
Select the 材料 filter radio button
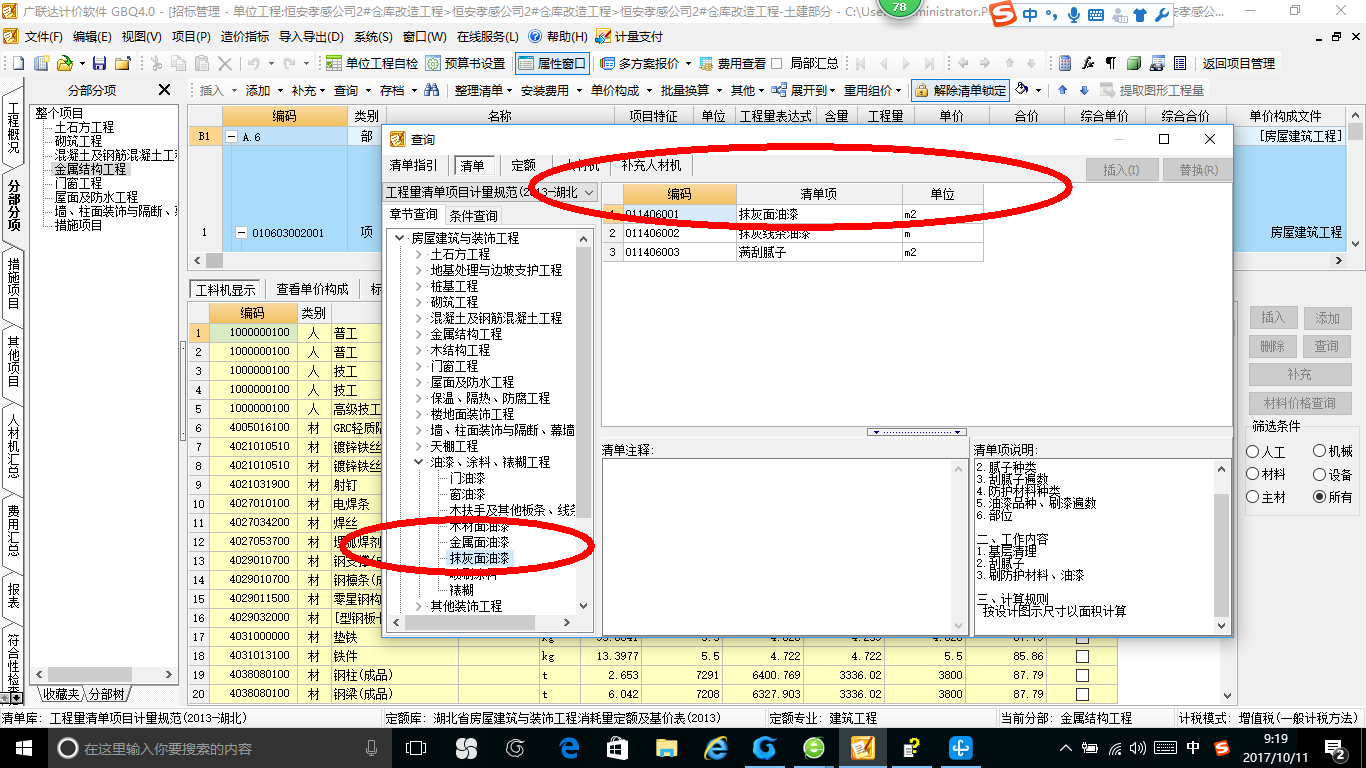(x=1253, y=475)
